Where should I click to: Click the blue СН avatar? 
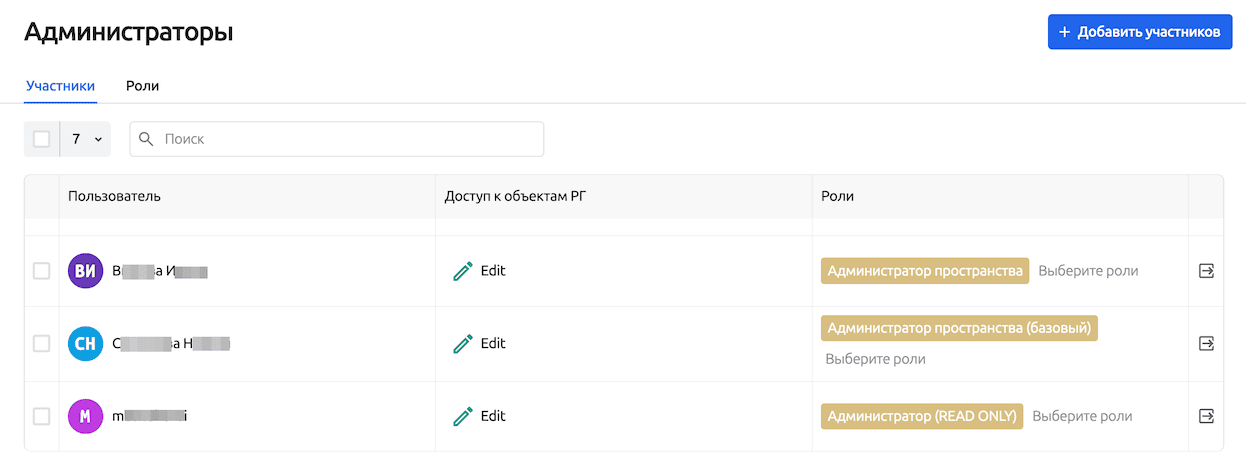point(85,344)
